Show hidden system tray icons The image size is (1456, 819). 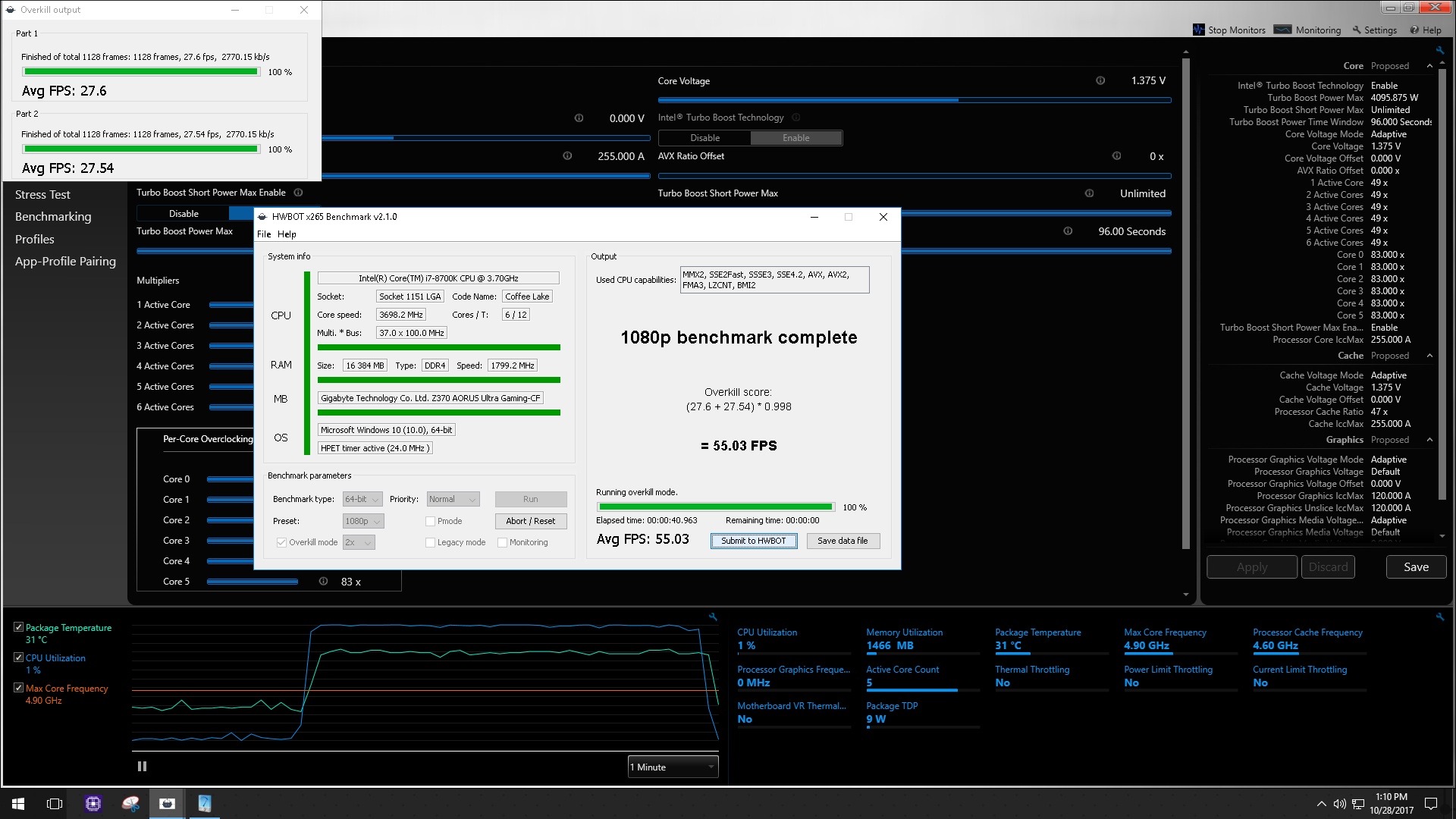tap(1321, 804)
